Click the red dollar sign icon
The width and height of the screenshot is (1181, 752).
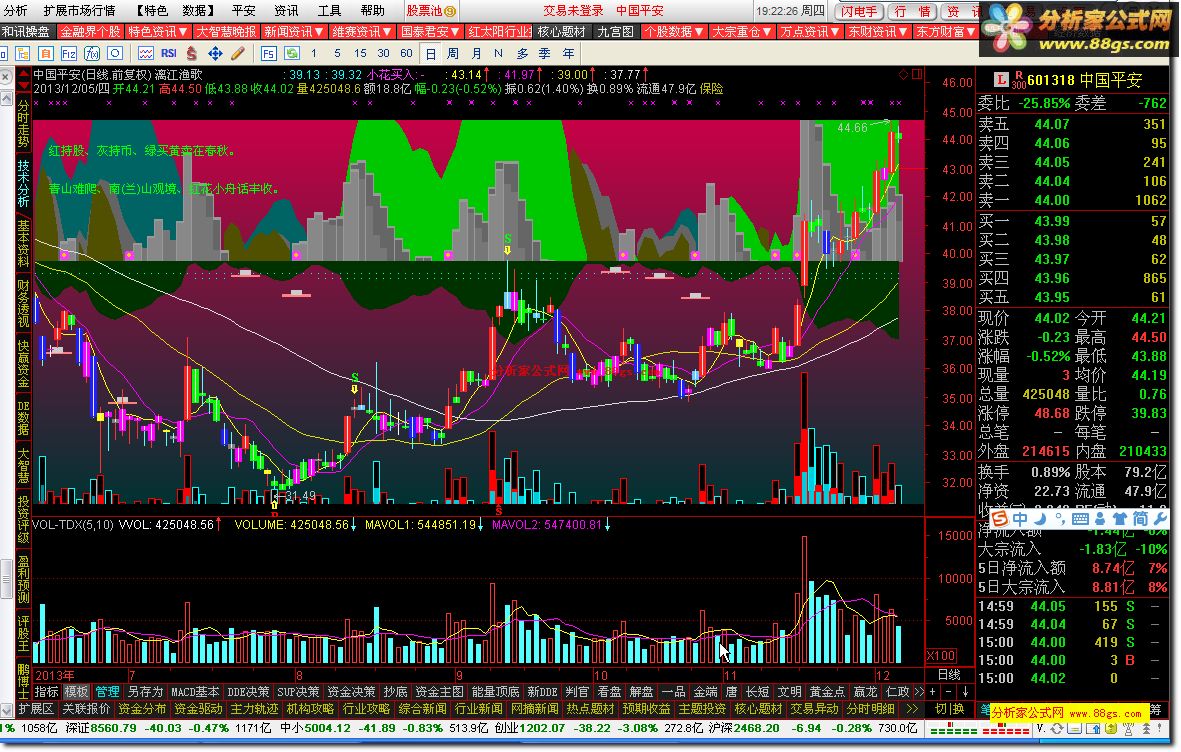191,53
